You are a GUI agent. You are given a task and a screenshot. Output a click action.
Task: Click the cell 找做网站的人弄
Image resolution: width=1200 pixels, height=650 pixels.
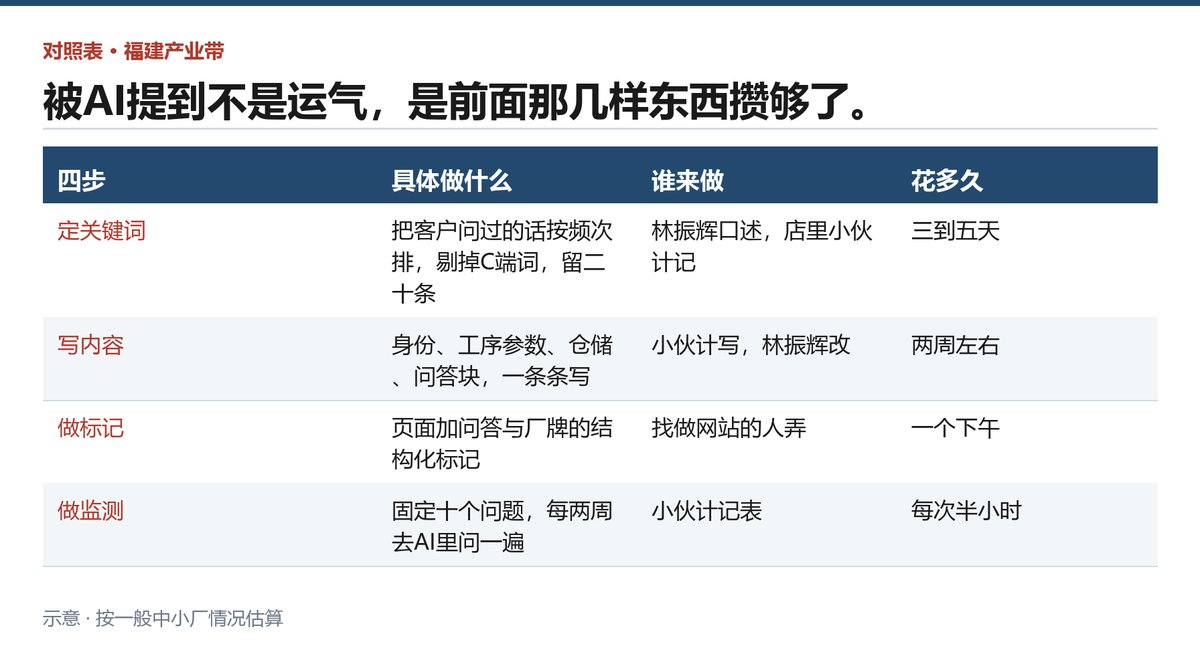[729, 429]
